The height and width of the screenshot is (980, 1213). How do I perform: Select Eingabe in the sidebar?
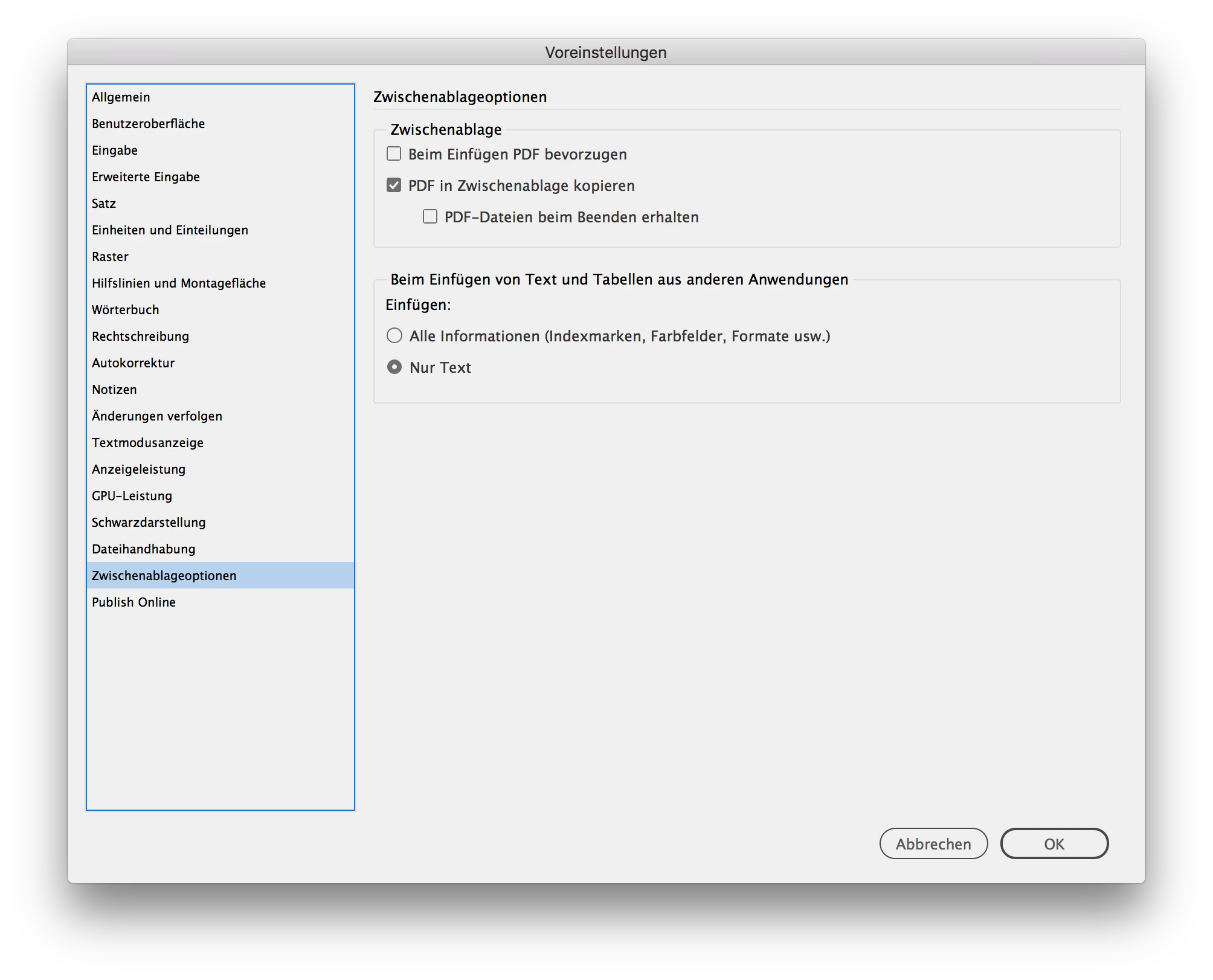point(115,150)
